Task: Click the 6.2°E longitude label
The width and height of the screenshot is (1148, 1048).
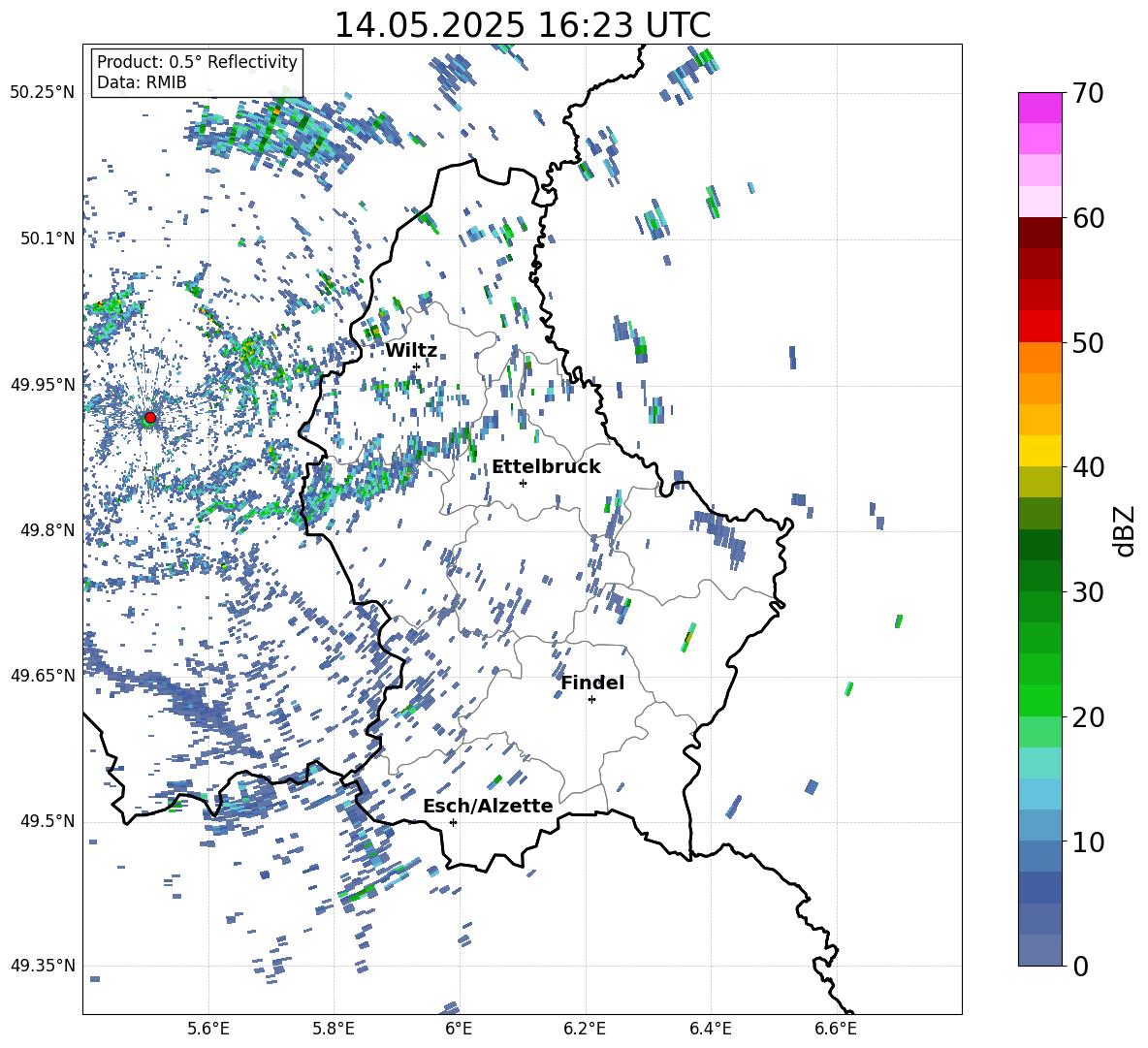Action: point(585,1029)
